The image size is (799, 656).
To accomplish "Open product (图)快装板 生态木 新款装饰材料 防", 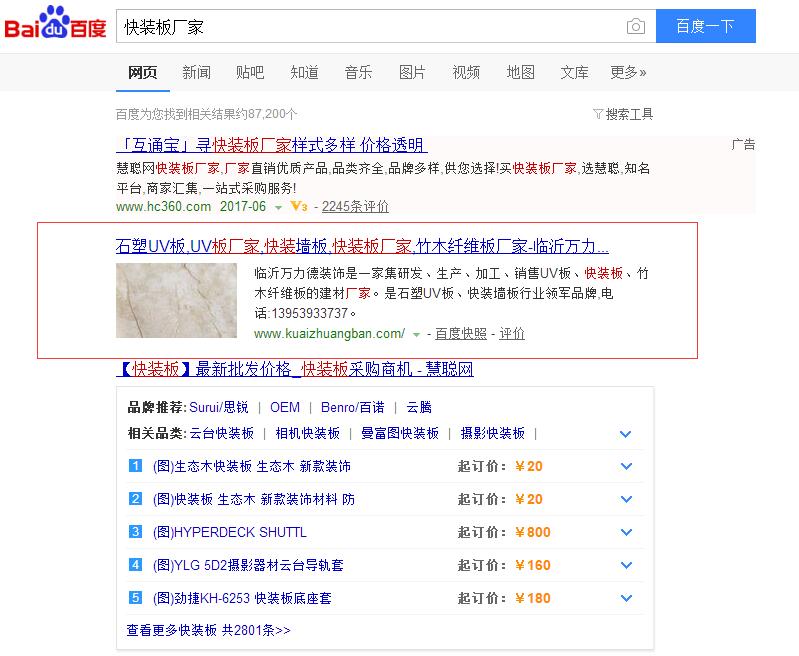I will (254, 499).
